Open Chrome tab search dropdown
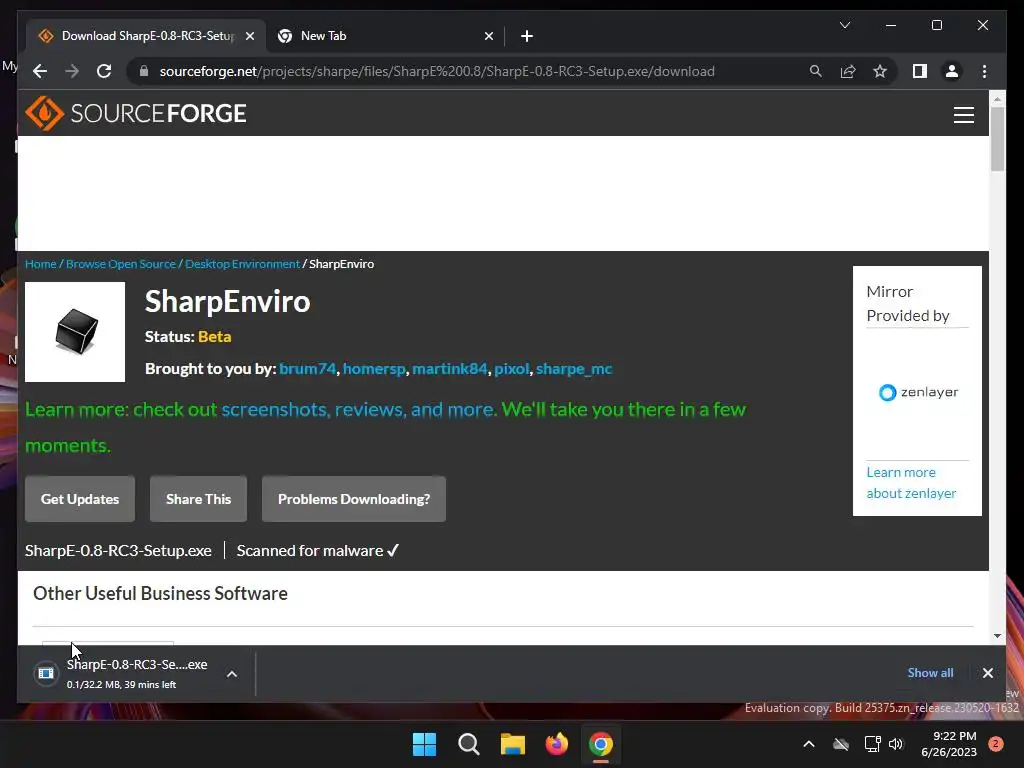The width and height of the screenshot is (1024, 768). 844,25
